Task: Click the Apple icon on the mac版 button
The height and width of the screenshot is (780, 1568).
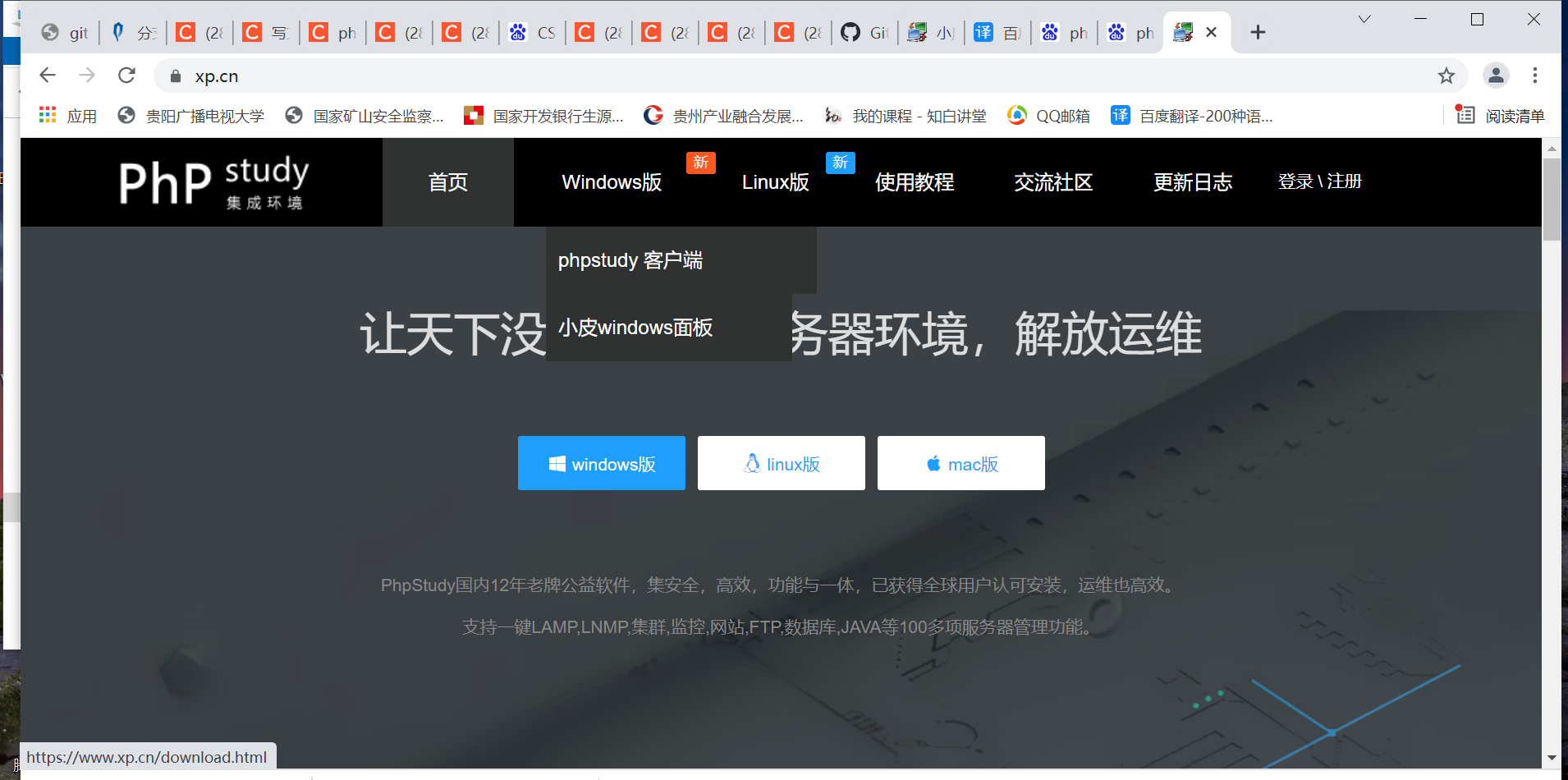Action: [x=933, y=463]
